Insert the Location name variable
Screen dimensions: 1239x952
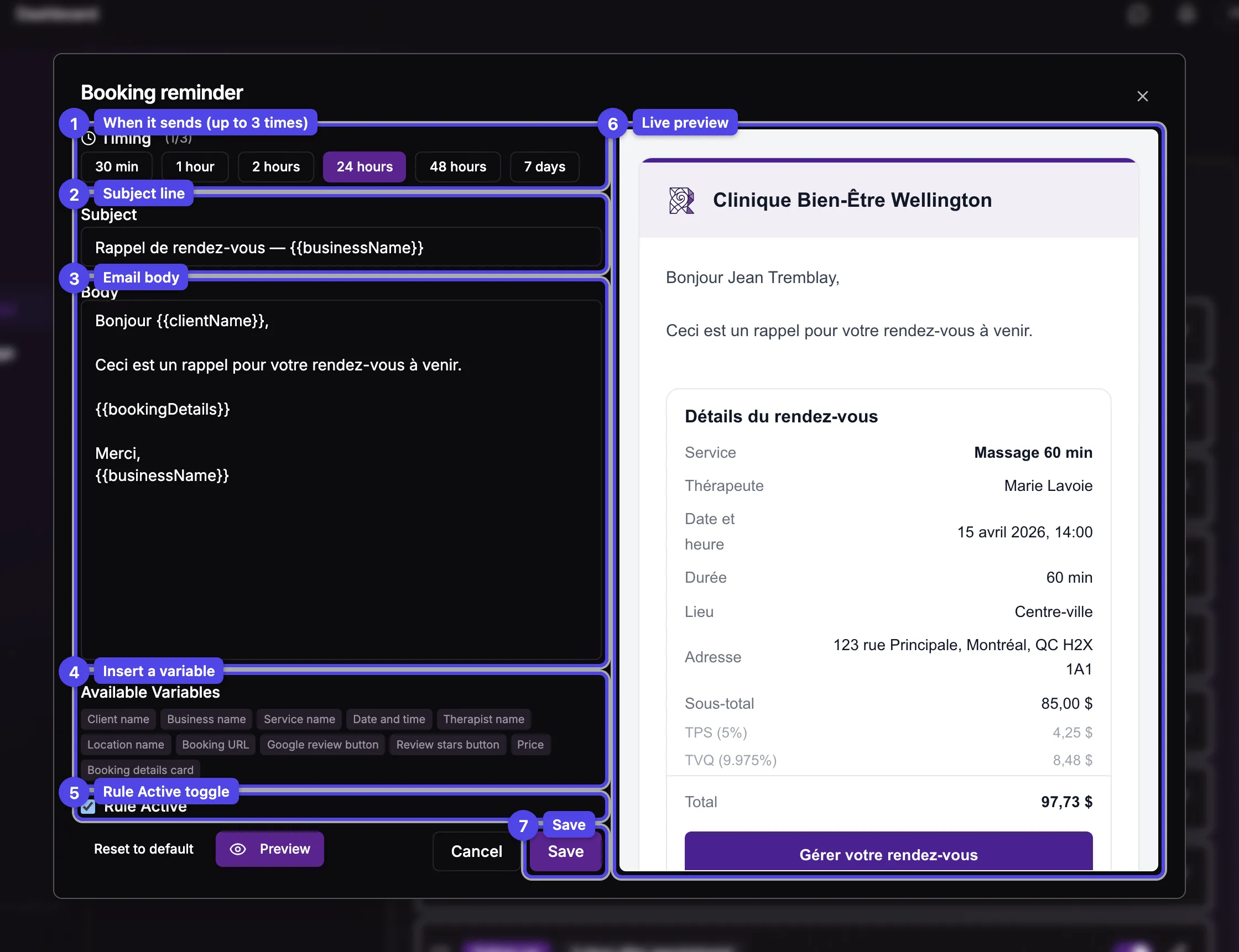click(x=126, y=745)
